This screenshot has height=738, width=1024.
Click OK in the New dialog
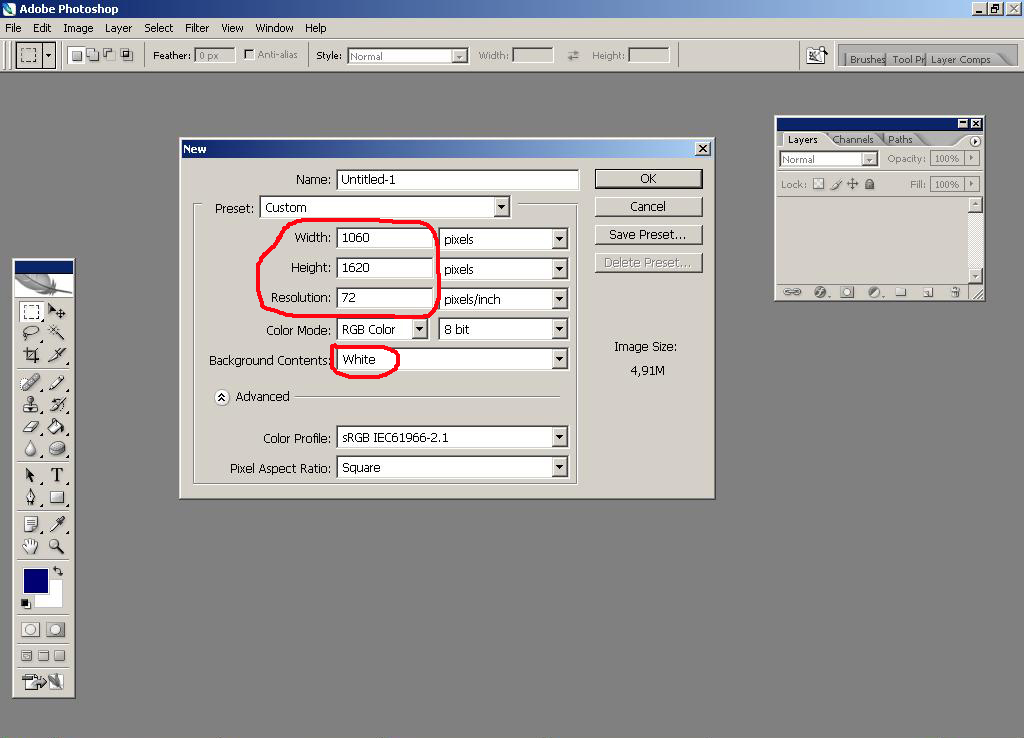coord(648,179)
